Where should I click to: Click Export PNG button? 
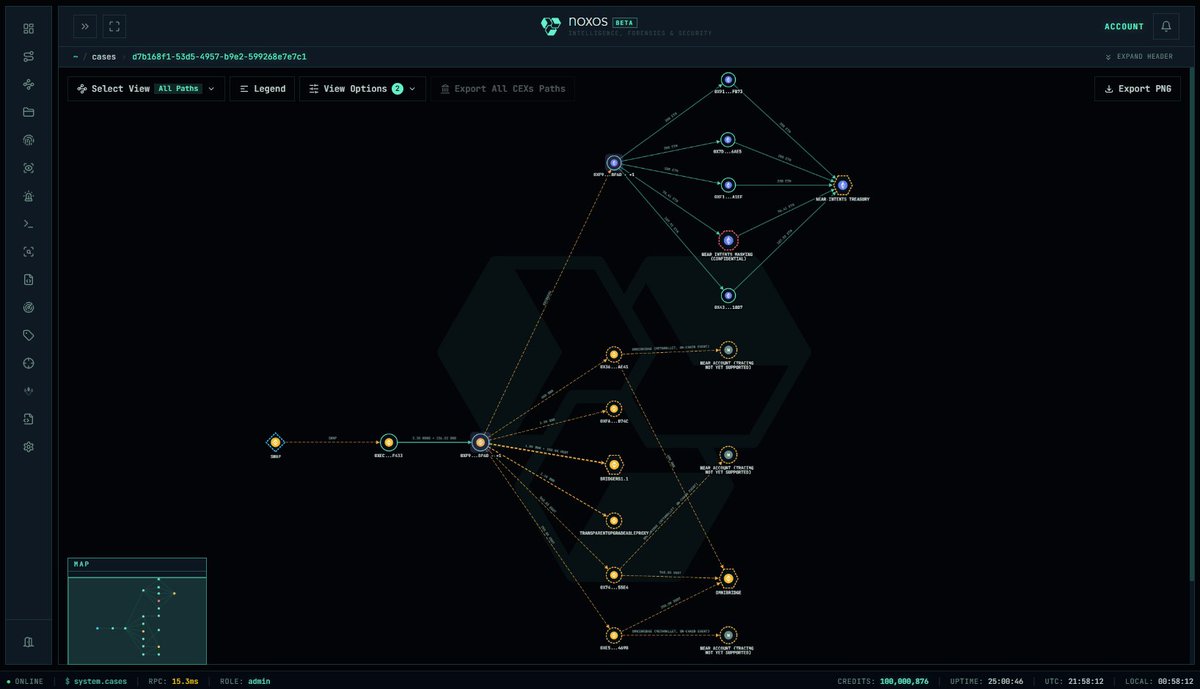click(x=1138, y=89)
